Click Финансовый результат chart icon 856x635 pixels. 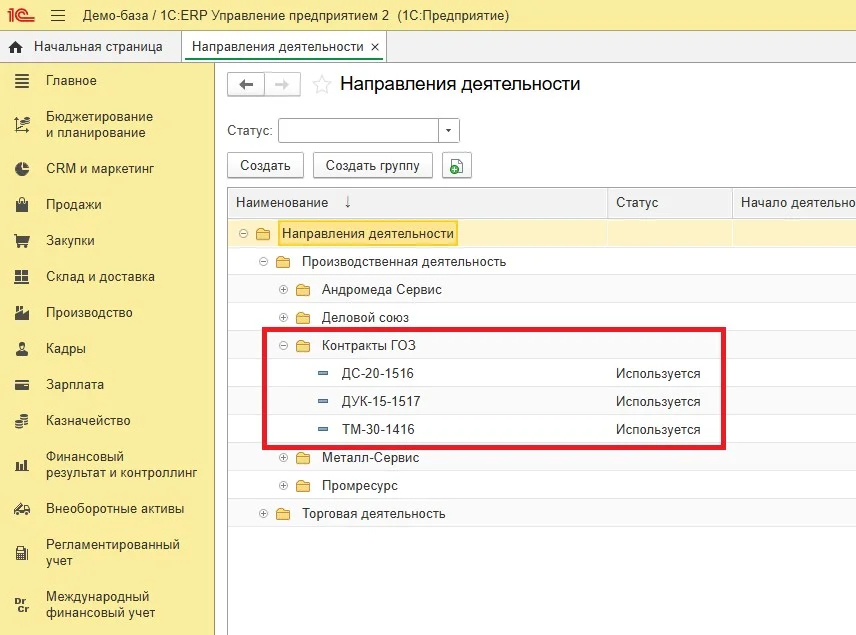[22, 465]
